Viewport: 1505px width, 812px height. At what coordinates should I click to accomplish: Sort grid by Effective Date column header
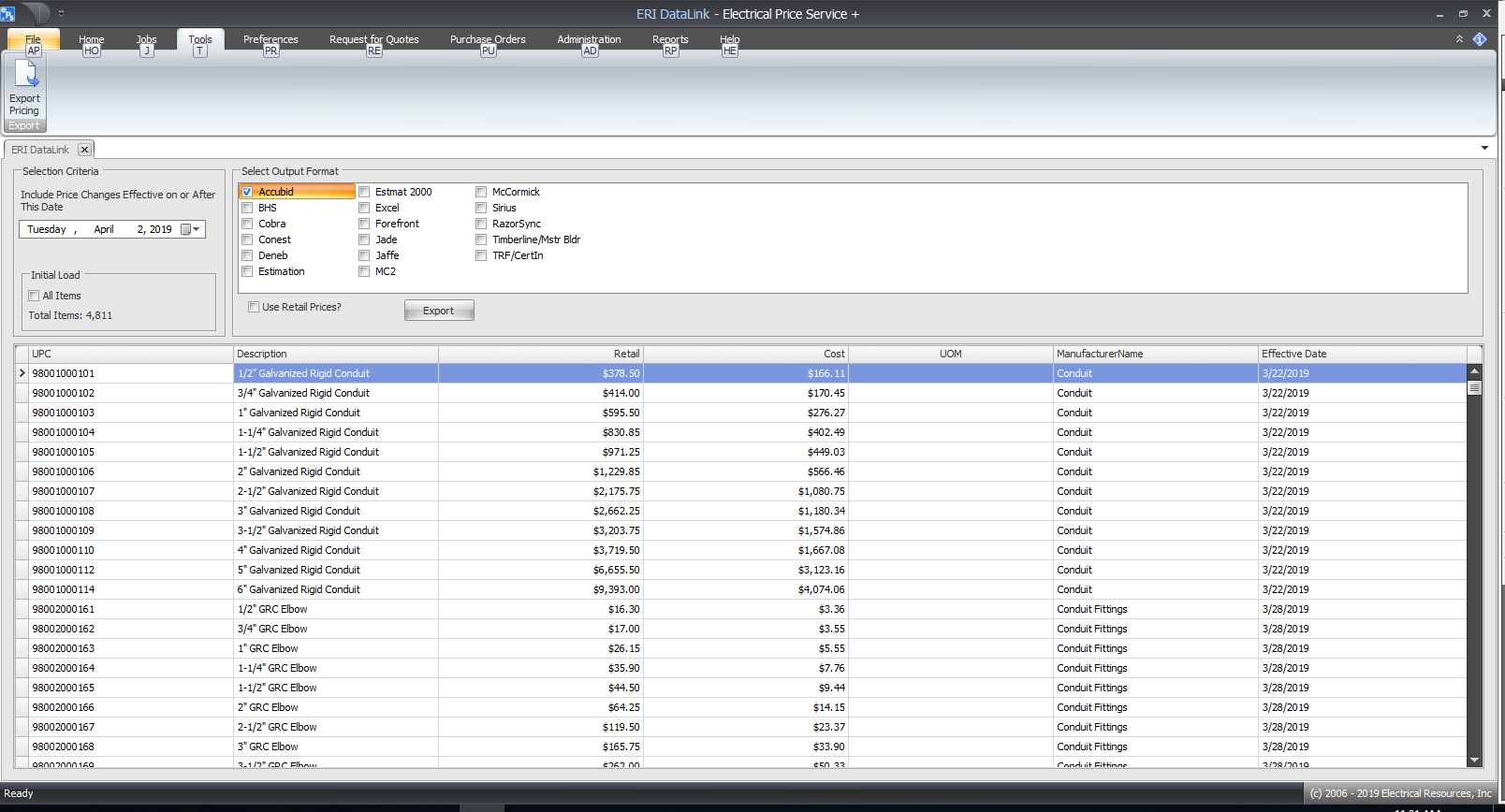coord(1360,354)
